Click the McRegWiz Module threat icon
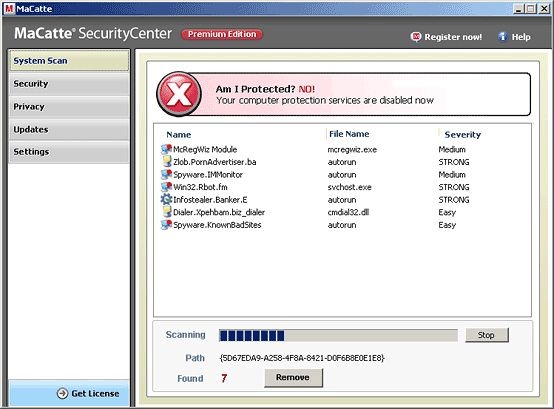The width and height of the screenshot is (554, 409). pos(166,149)
